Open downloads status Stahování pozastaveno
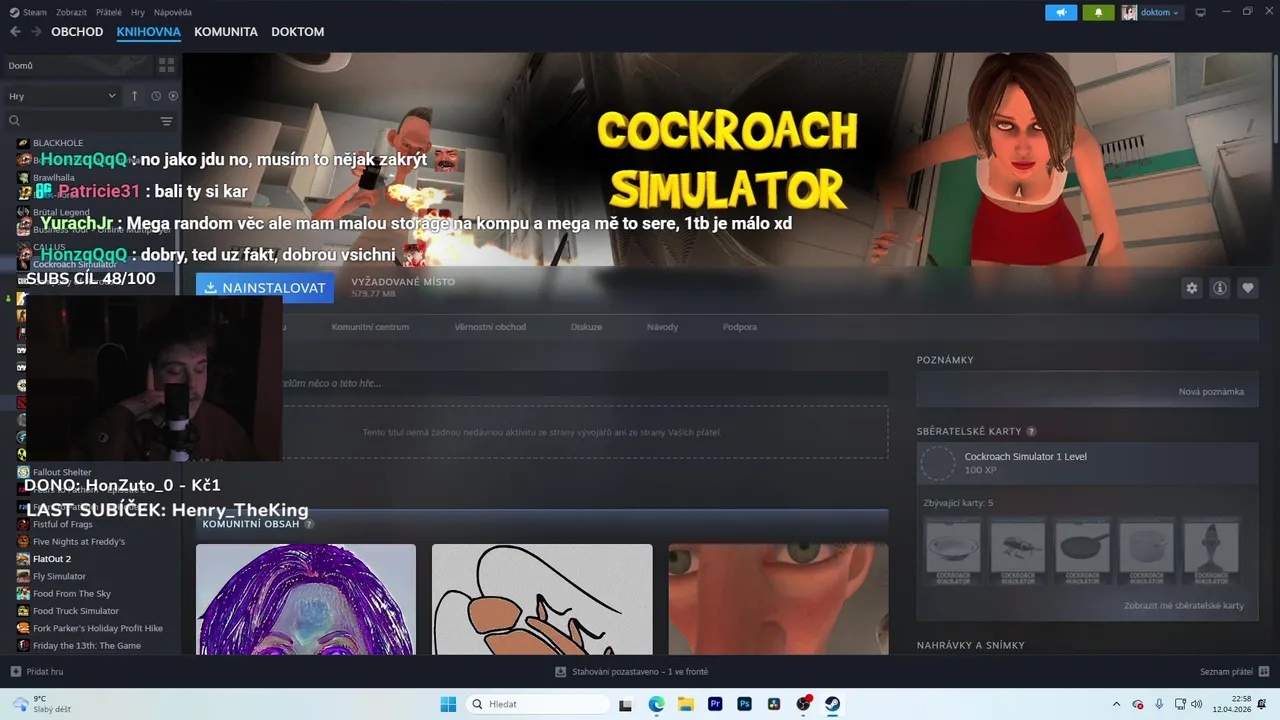Image resolution: width=1280 pixels, height=720 pixels. point(632,672)
